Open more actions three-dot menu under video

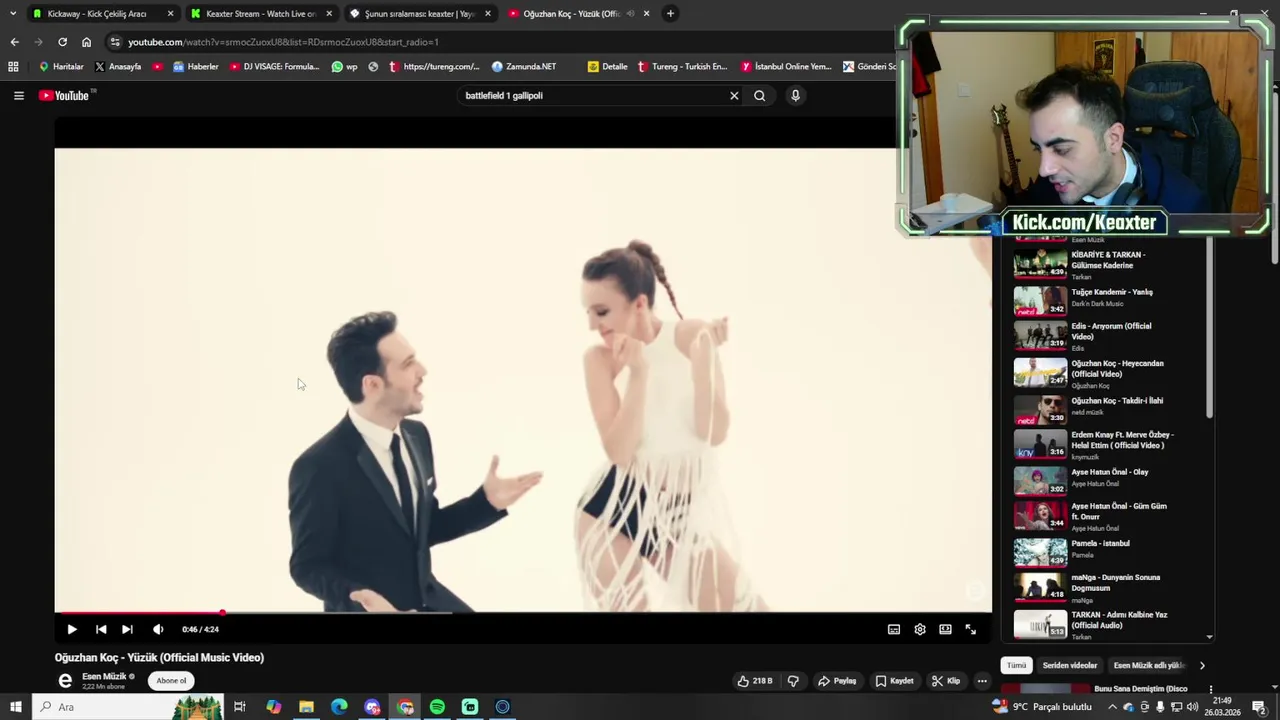coord(982,681)
